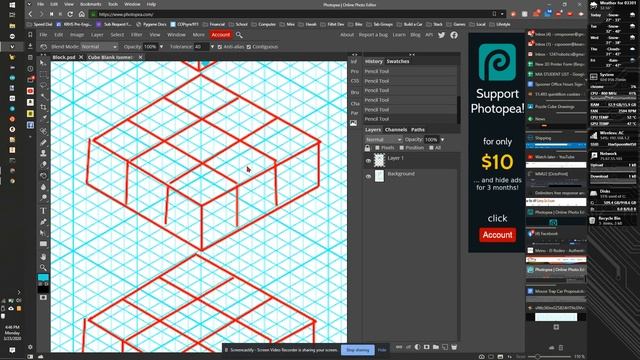Click the red Account button in menu bar

pos(220,35)
